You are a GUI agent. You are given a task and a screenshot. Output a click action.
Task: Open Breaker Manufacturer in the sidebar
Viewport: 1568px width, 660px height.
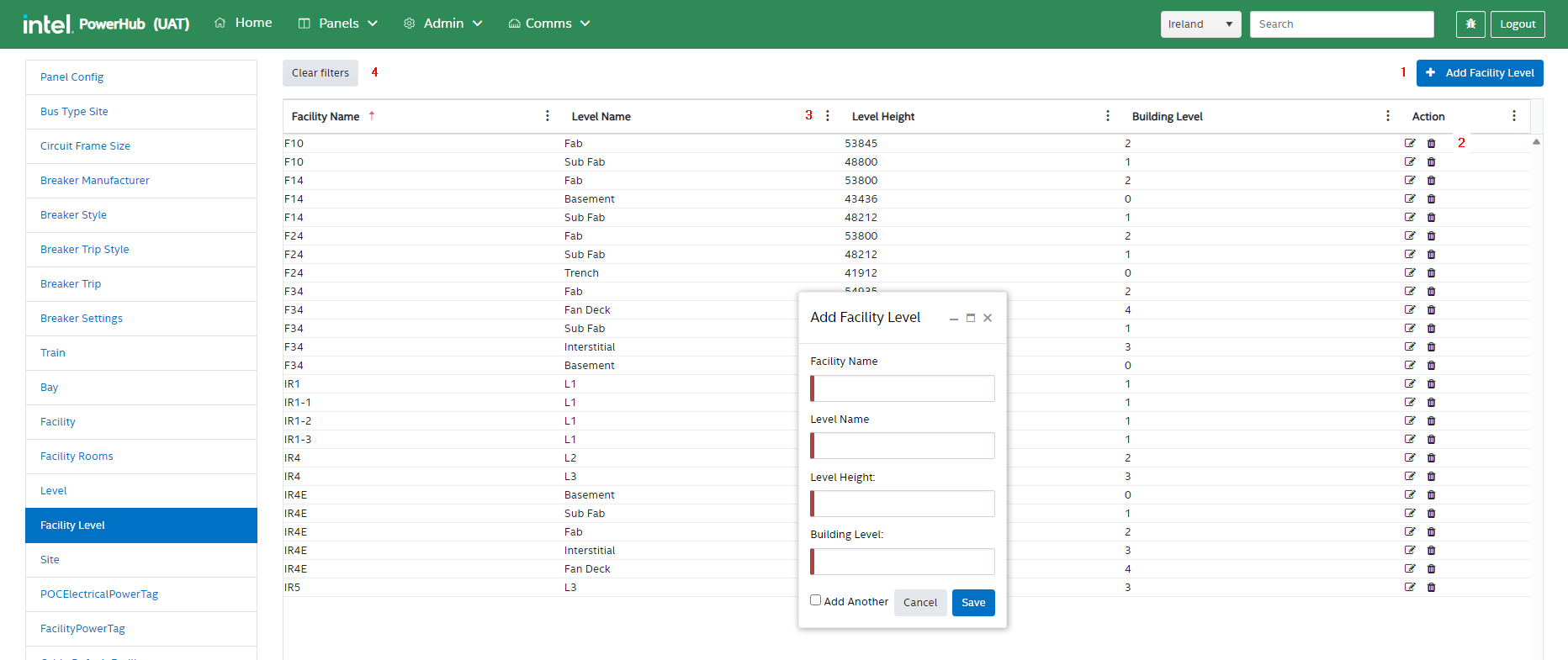click(95, 181)
